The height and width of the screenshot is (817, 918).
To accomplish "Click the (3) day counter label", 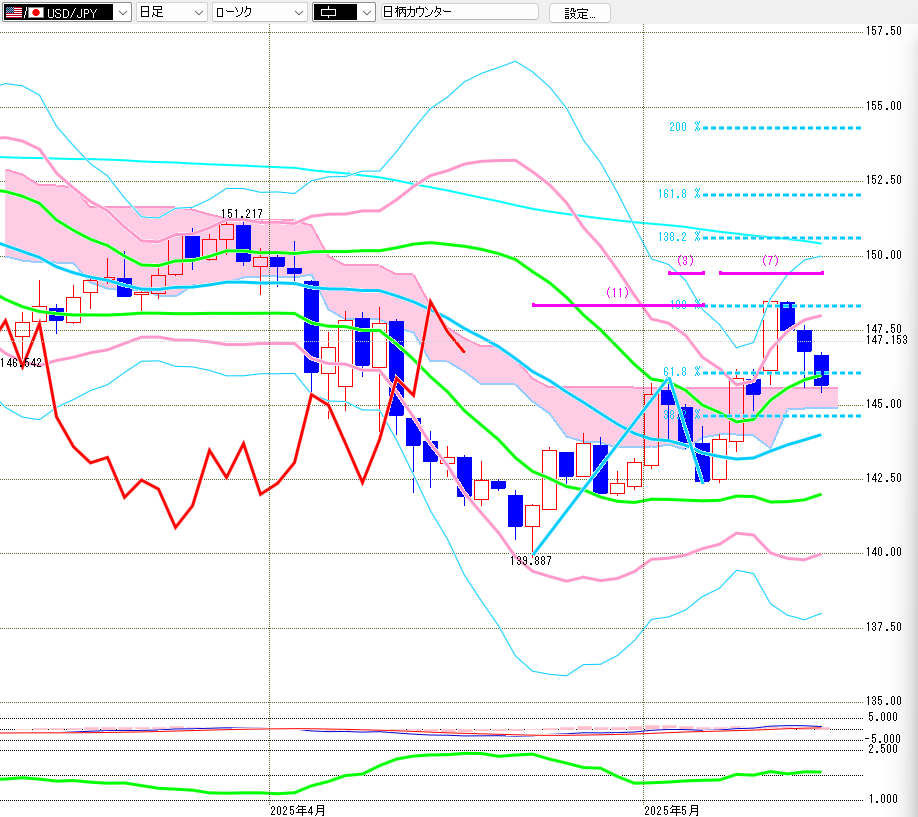I will tap(686, 261).
